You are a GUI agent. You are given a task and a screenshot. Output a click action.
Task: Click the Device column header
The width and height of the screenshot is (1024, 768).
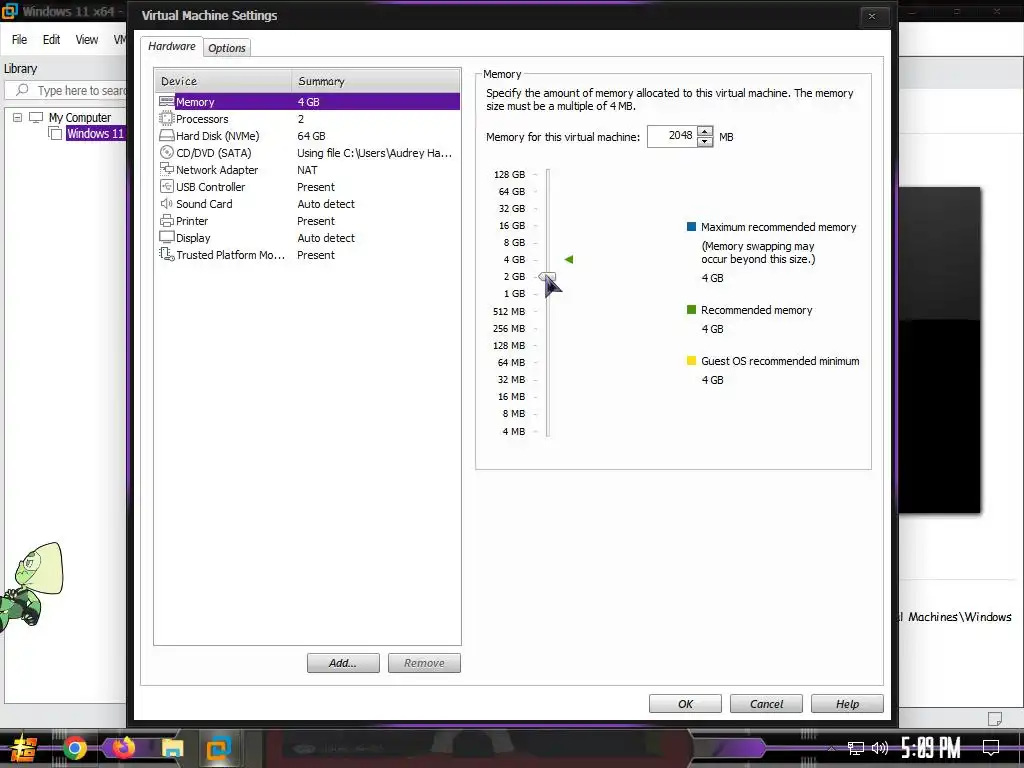(x=223, y=81)
